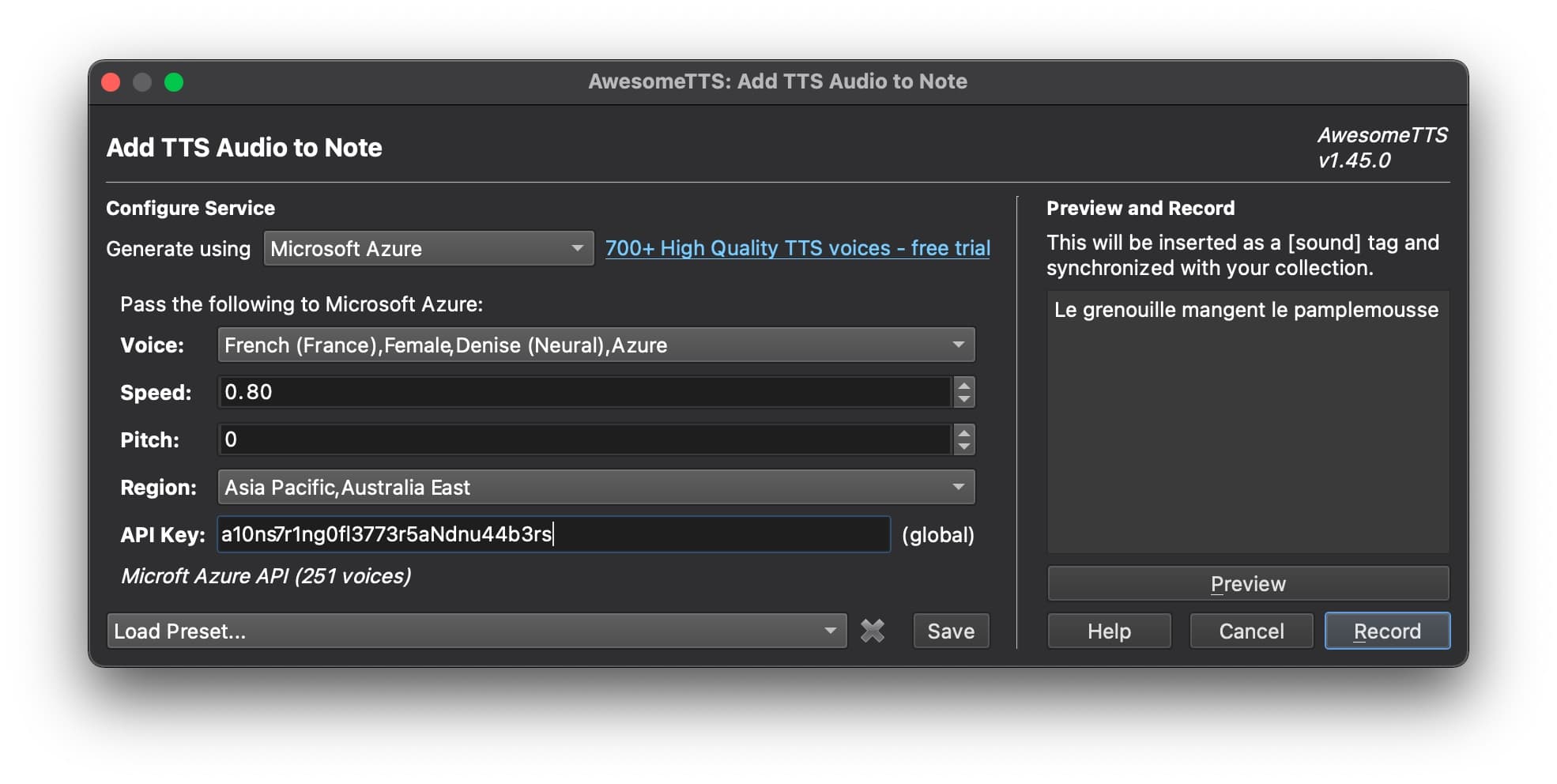Close the AwesomeTTS window
This screenshot has width=1557, height=784.
click(x=111, y=82)
